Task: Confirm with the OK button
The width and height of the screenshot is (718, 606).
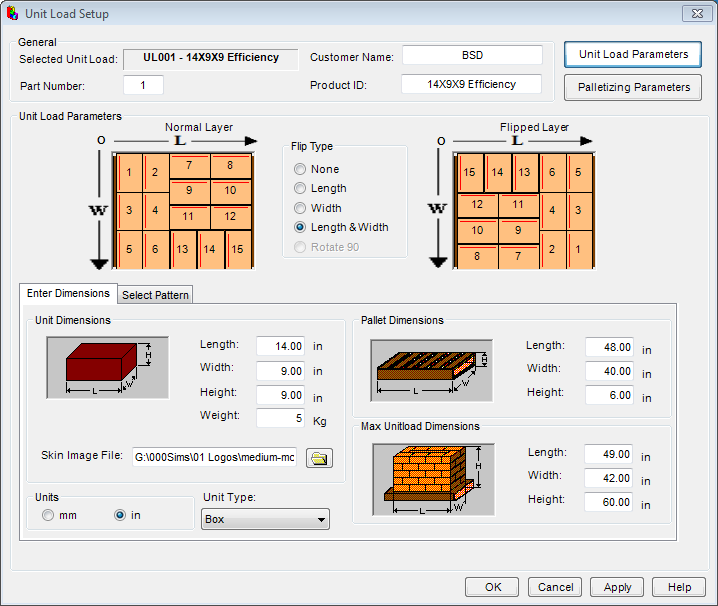Action: 492,587
